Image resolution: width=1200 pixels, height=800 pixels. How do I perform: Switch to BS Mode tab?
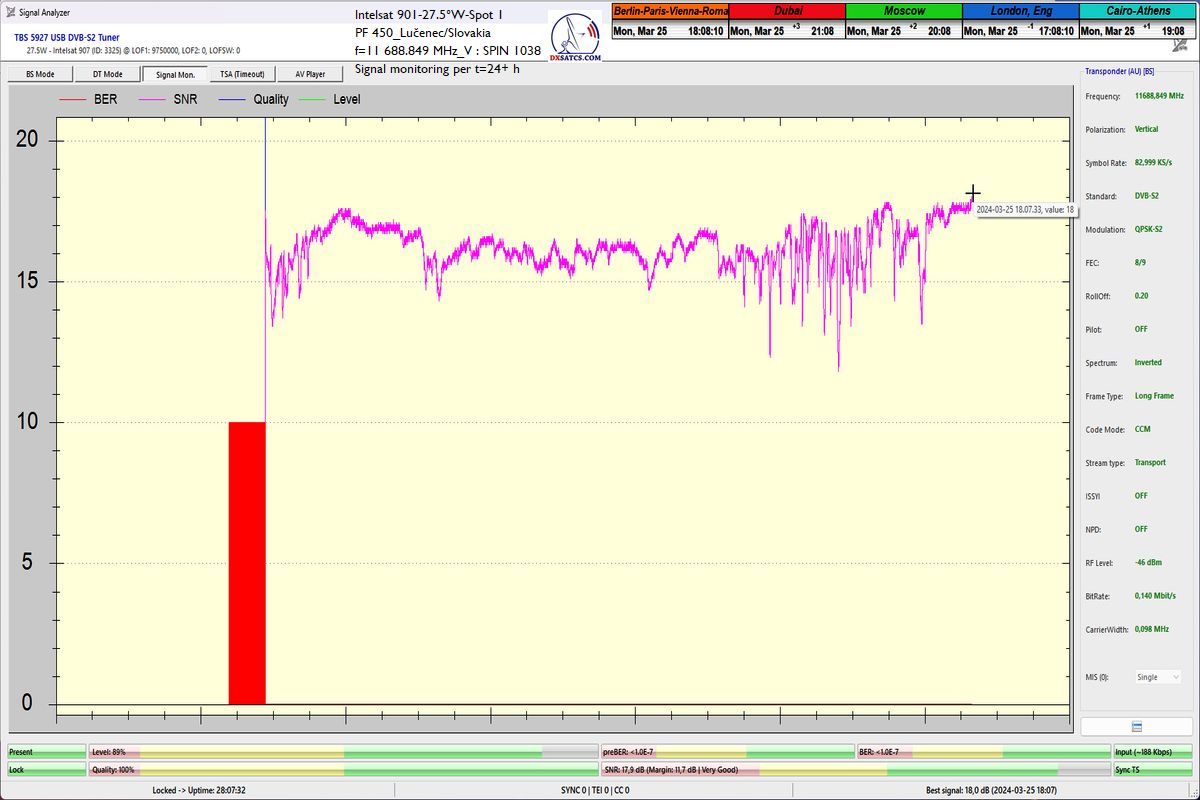pyautogui.click(x=39, y=74)
